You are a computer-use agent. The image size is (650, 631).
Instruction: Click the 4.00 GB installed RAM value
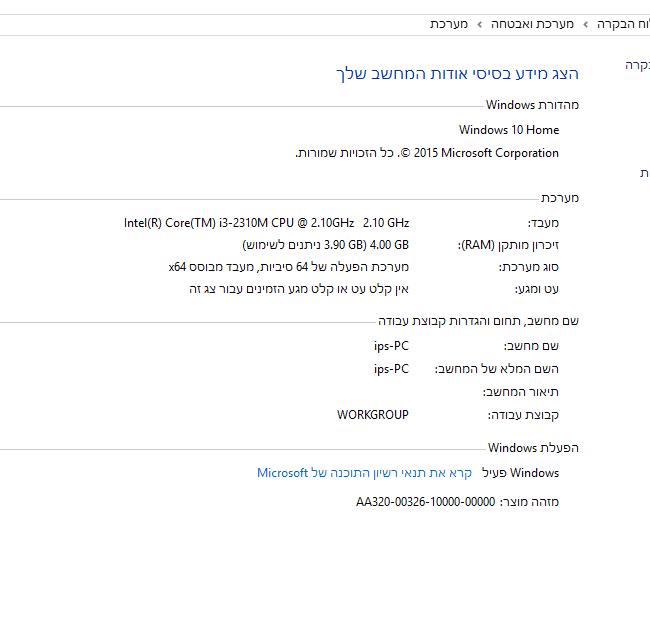[325, 245]
